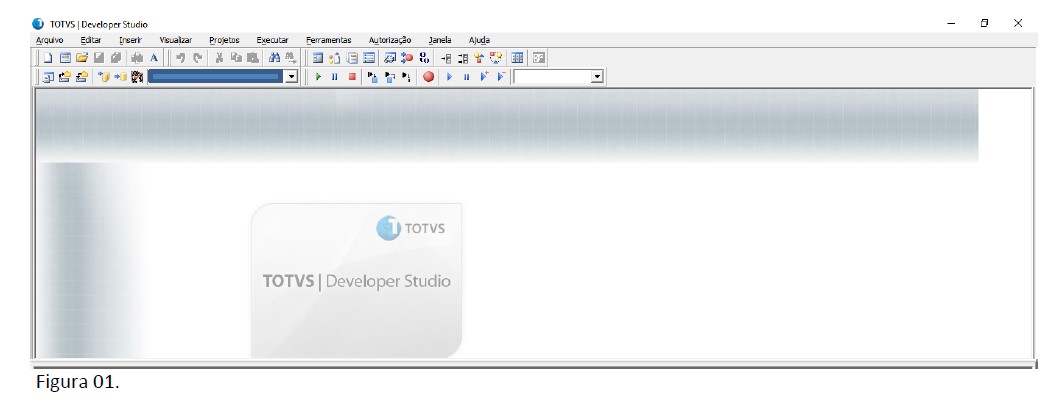Click the New file blank page icon
1057x403 pixels.
coord(48,58)
